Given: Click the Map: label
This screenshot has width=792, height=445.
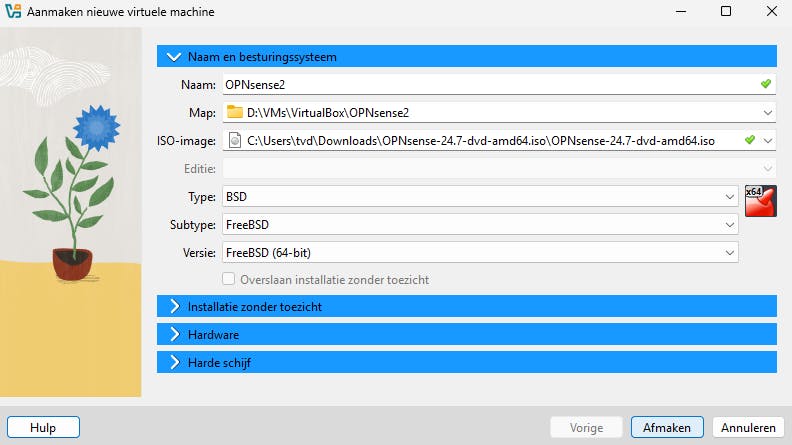Looking at the screenshot, I should [202, 113].
